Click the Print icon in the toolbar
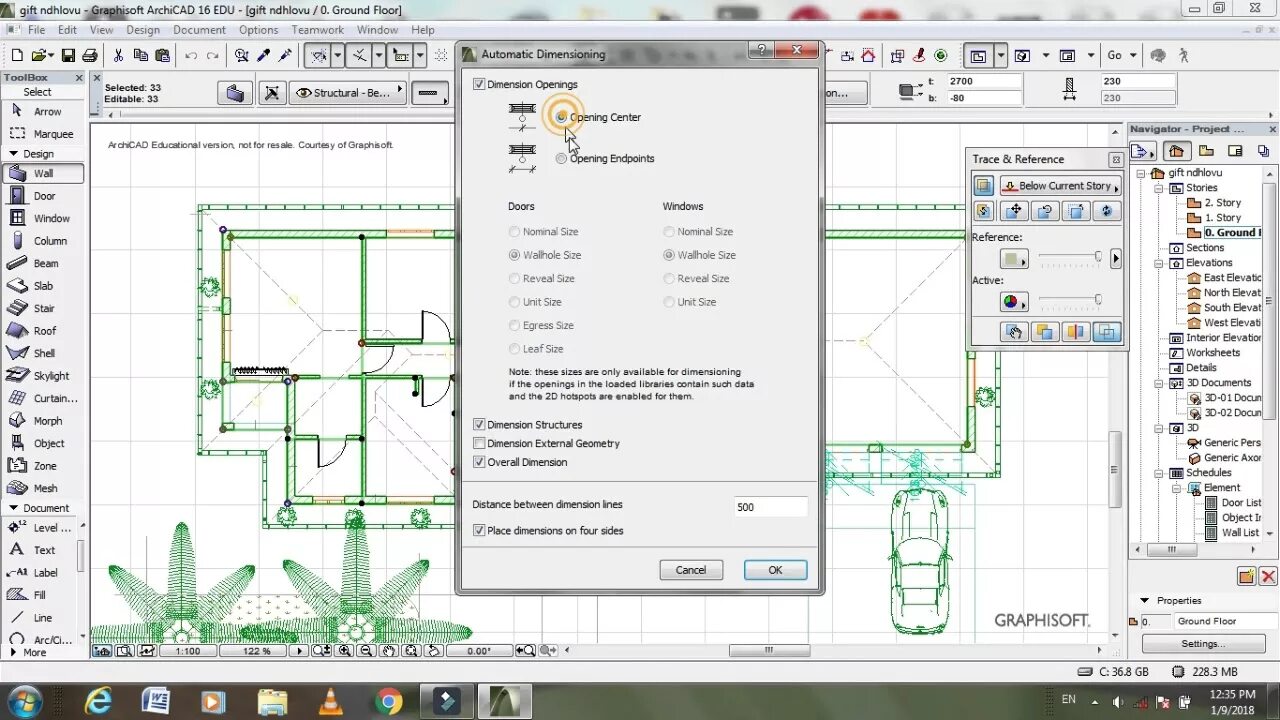Viewport: 1280px width, 720px height. [x=89, y=56]
